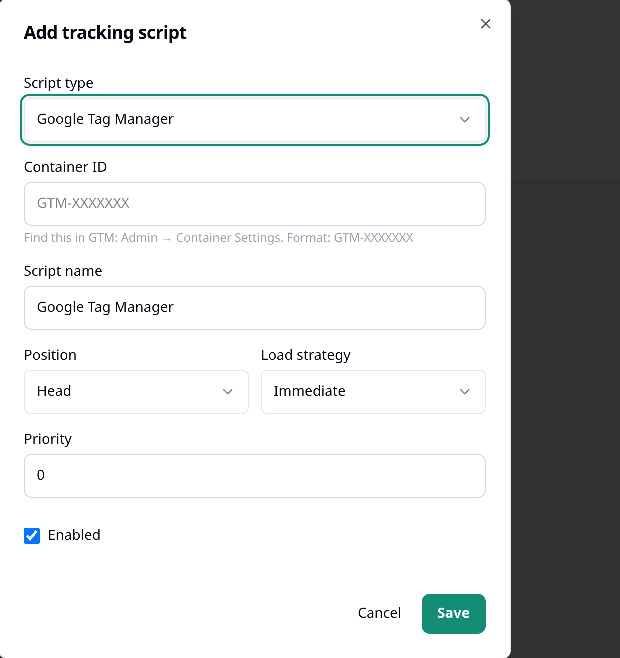Cancel adding the tracking script
This screenshot has width=620, height=658.
click(x=379, y=614)
